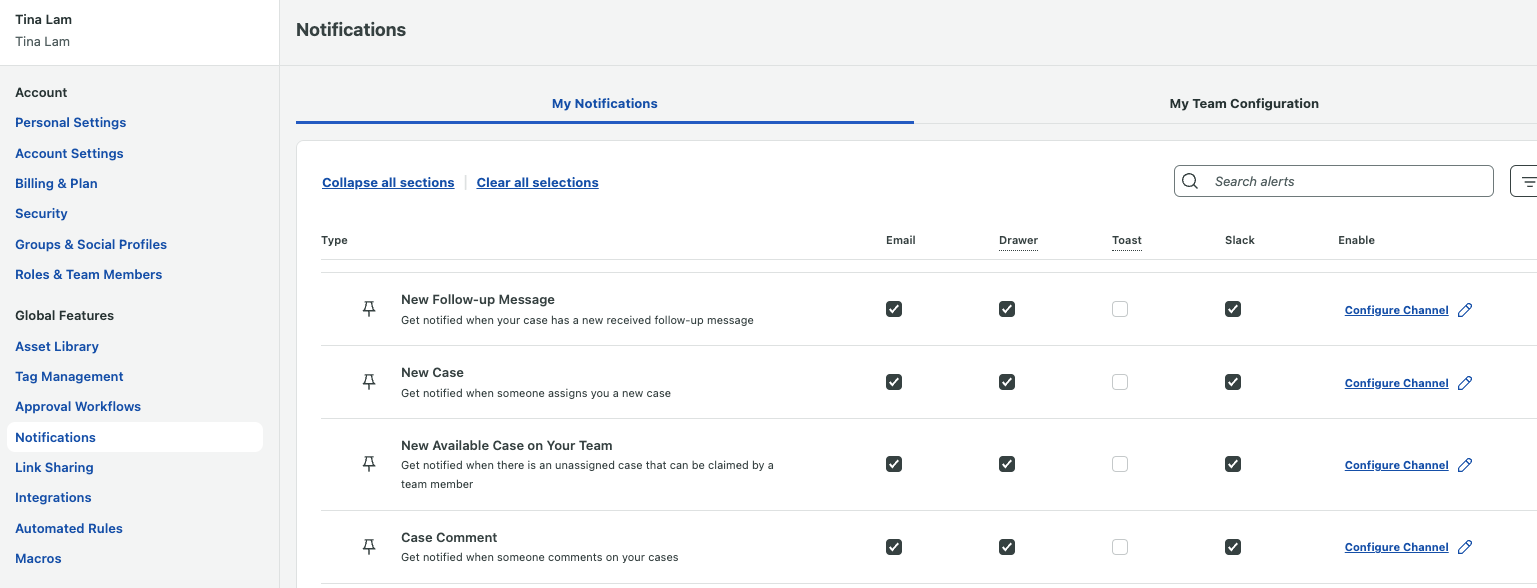Viewport: 1537px width, 588px height.
Task: Pin New Available Case on Your Team
Action: click(x=369, y=464)
